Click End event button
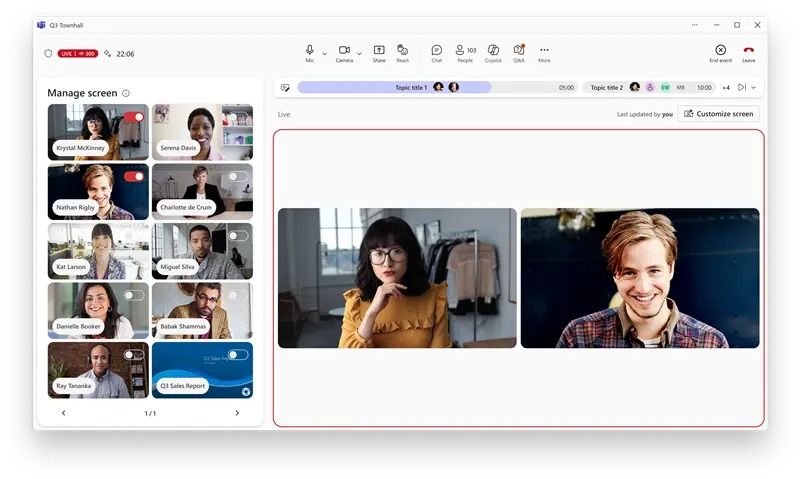This screenshot has height=479, width=800. (720, 53)
